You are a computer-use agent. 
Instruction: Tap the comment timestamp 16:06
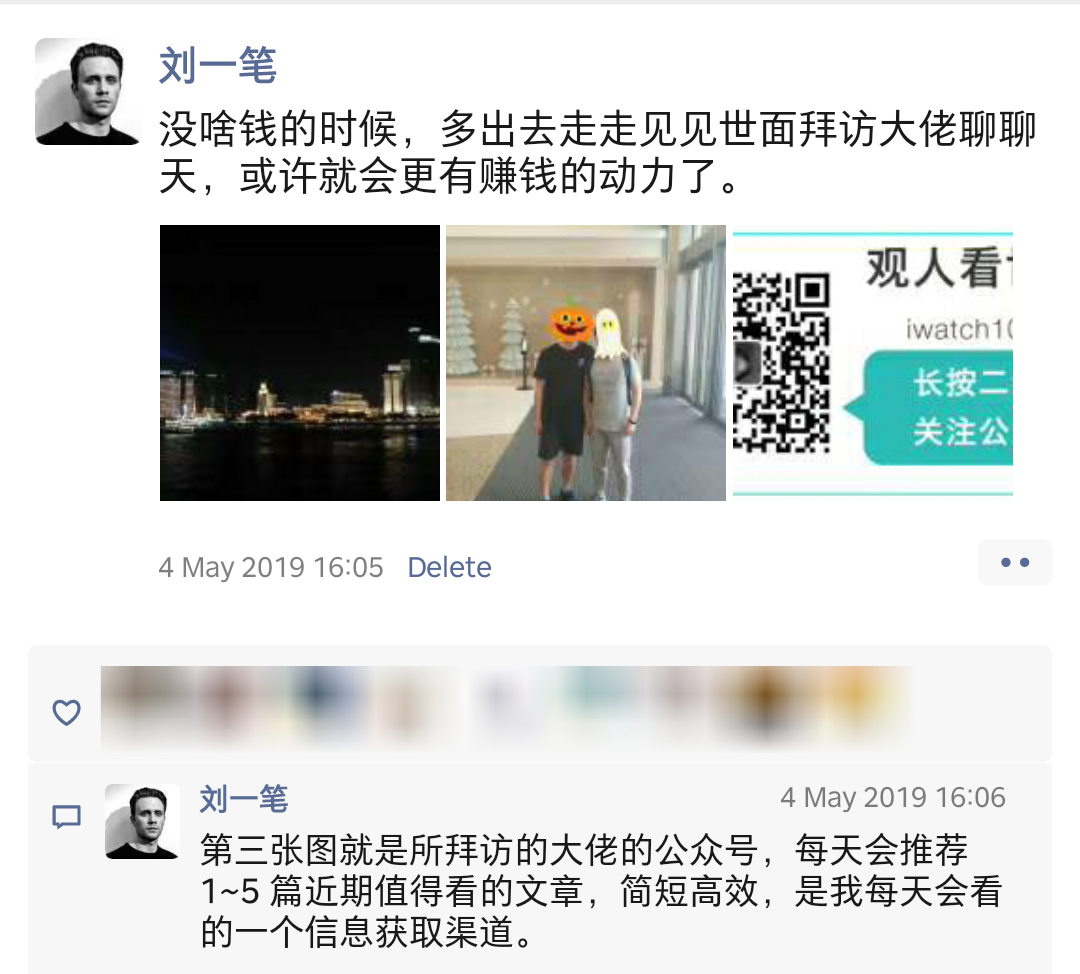coord(893,798)
